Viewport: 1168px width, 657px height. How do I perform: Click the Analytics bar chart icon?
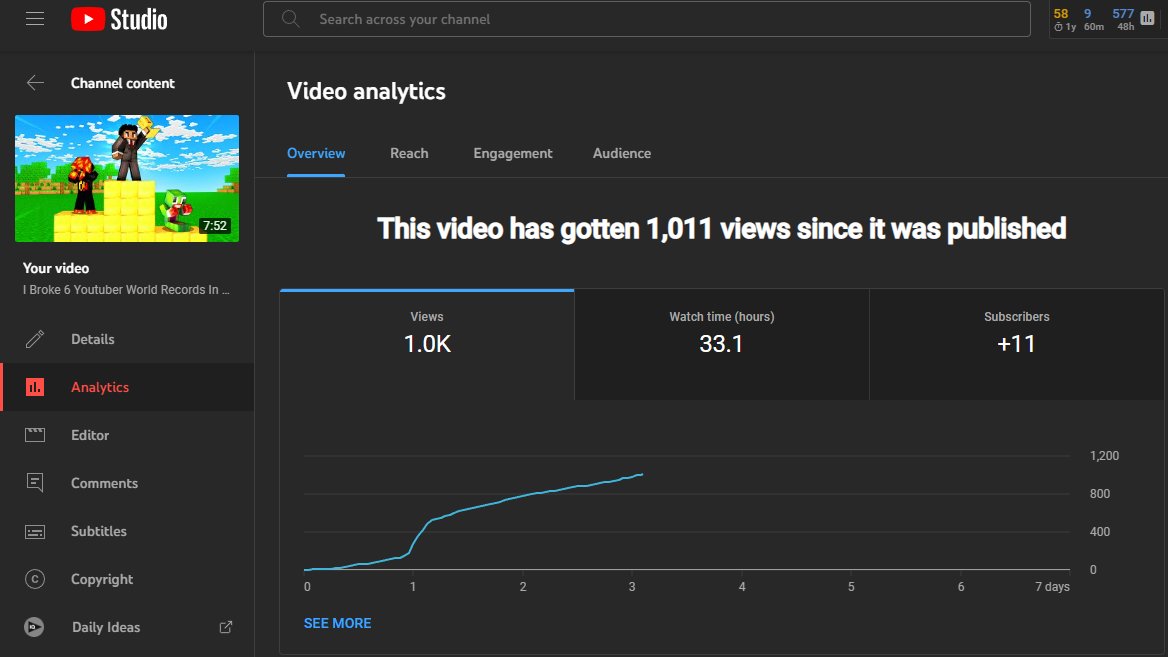[x=35, y=387]
